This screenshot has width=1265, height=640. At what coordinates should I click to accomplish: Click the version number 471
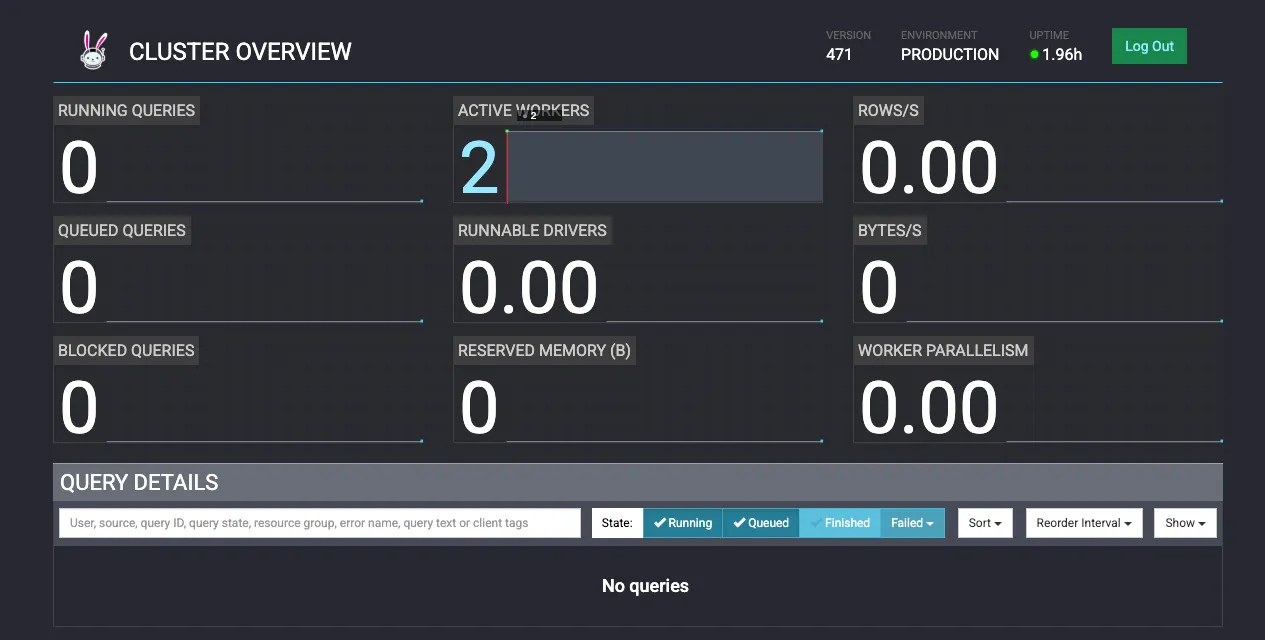coord(839,55)
